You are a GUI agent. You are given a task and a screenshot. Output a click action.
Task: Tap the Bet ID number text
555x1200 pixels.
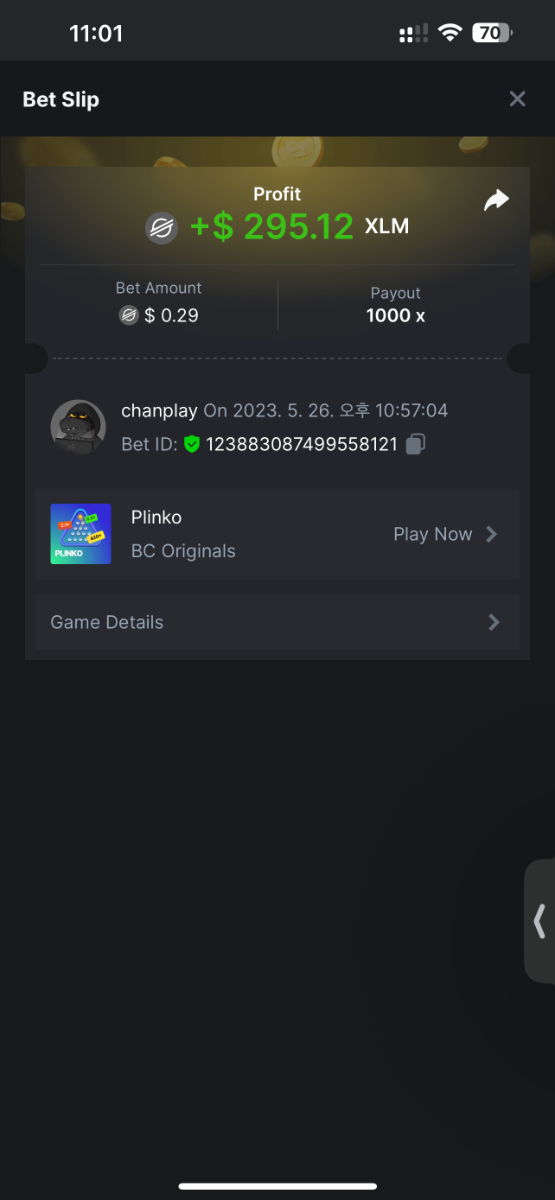[x=302, y=444]
